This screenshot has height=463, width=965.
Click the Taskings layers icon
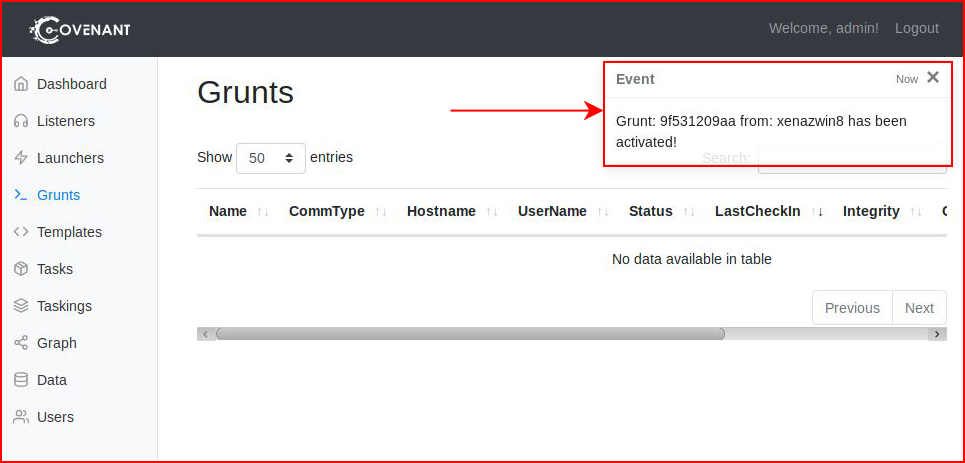pyautogui.click(x=21, y=306)
